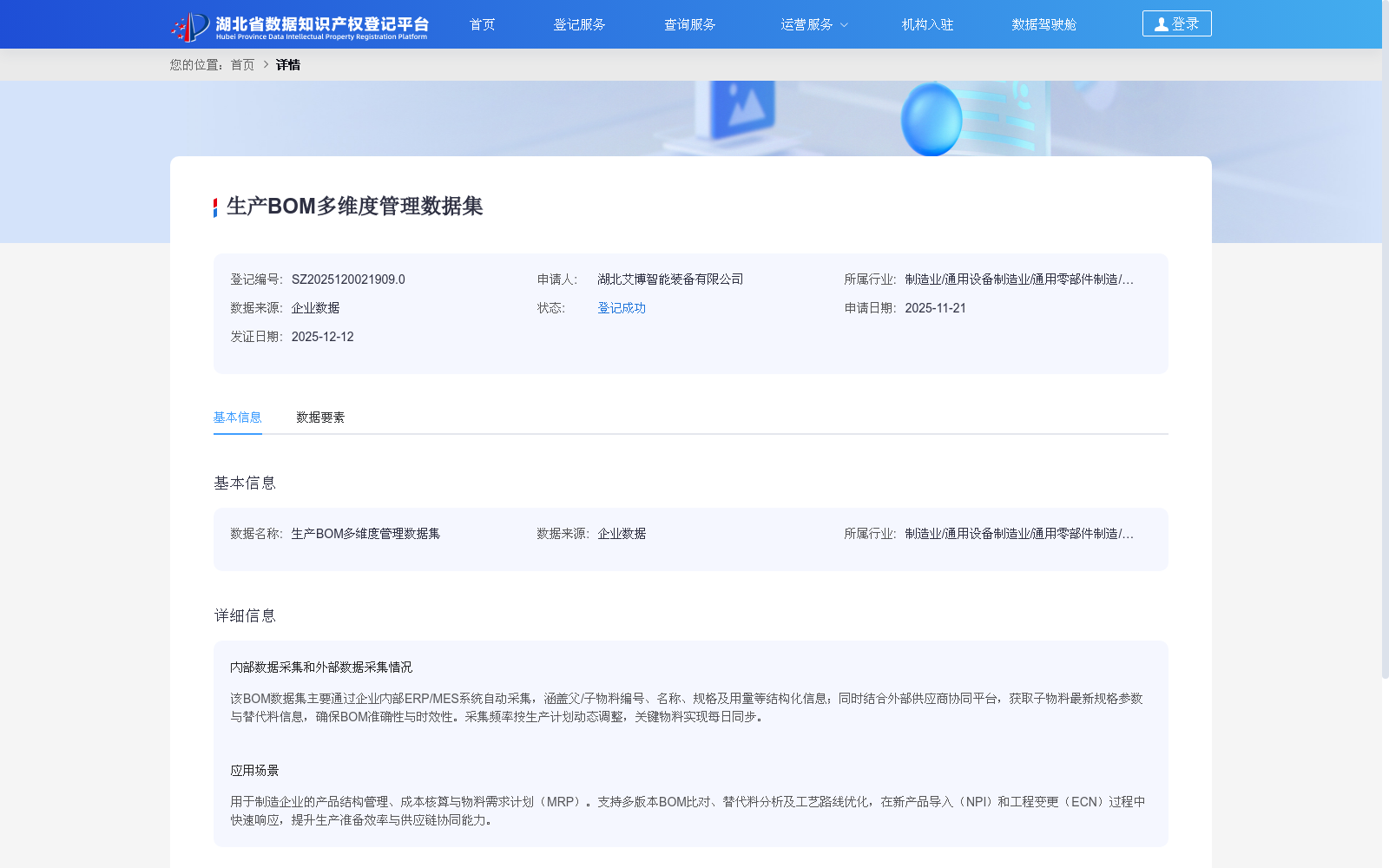Click the truncated 所属行业 value in top panel

[x=1019, y=279]
